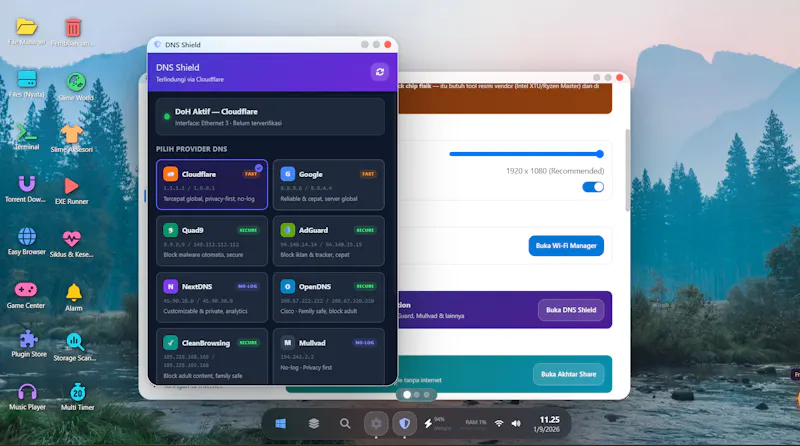Launch Torrent Downloader desktop icon
800x446 pixels.
click(x=27, y=184)
